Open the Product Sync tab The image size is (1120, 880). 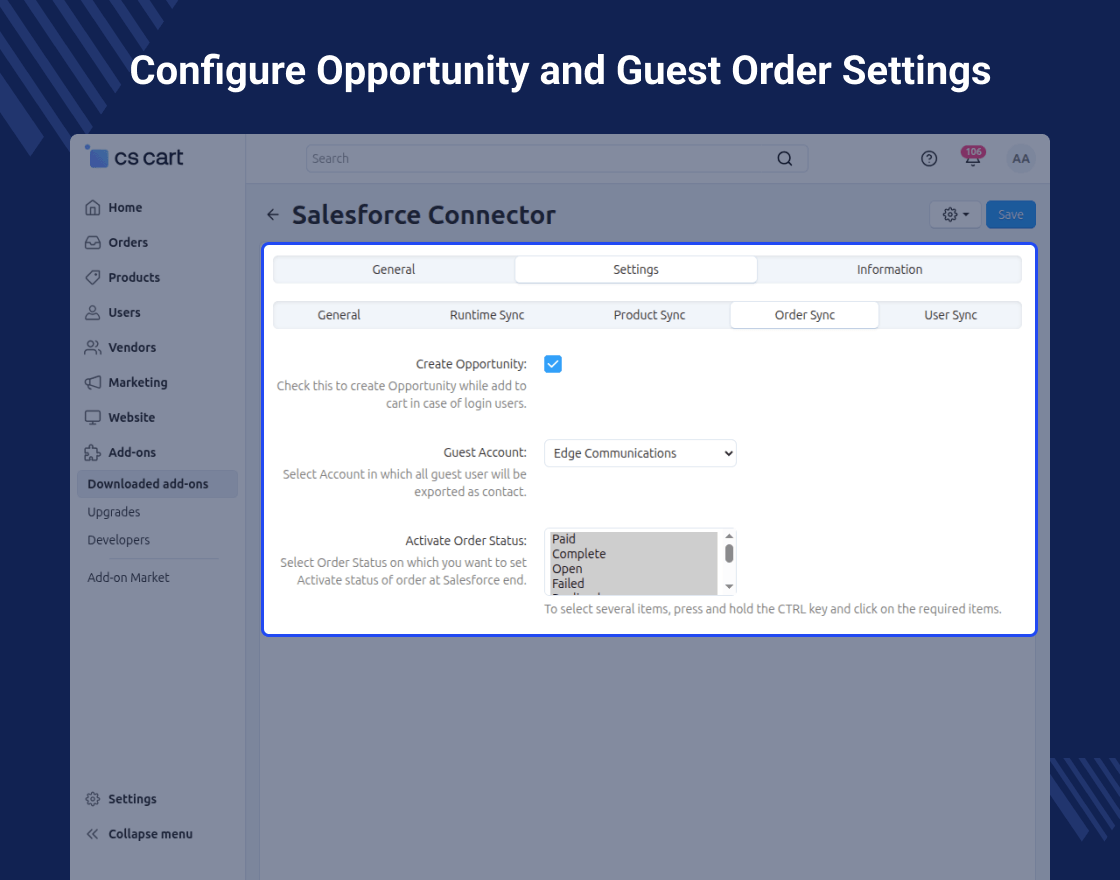(649, 315)
